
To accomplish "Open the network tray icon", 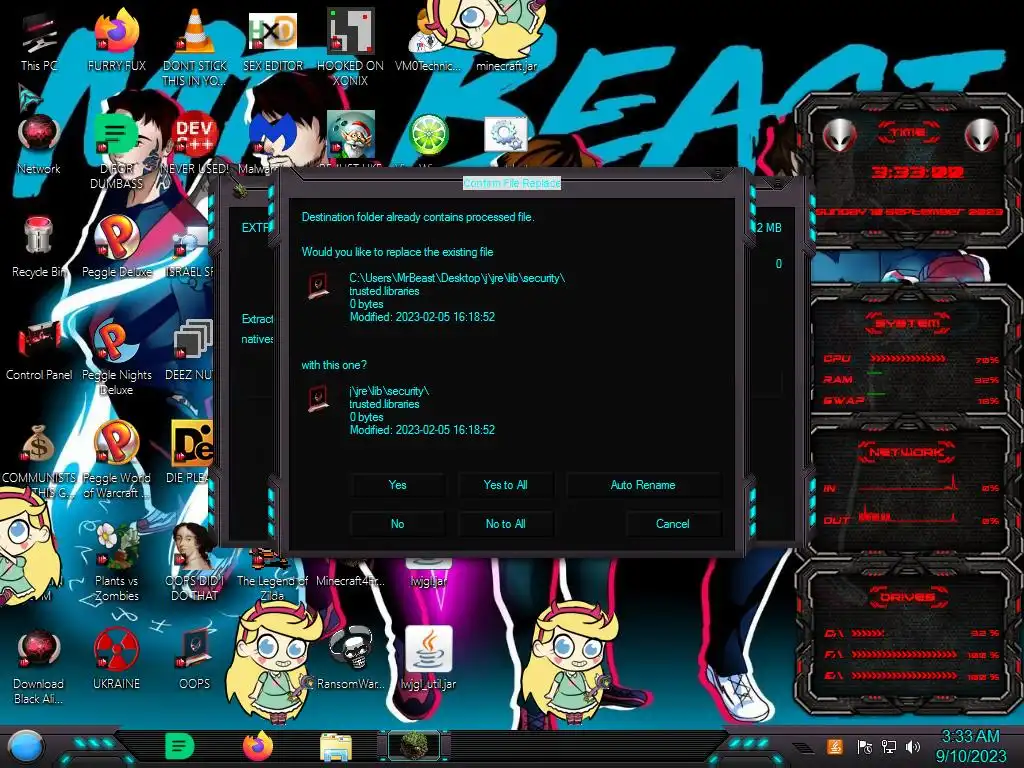I will (x=889, y=746).
